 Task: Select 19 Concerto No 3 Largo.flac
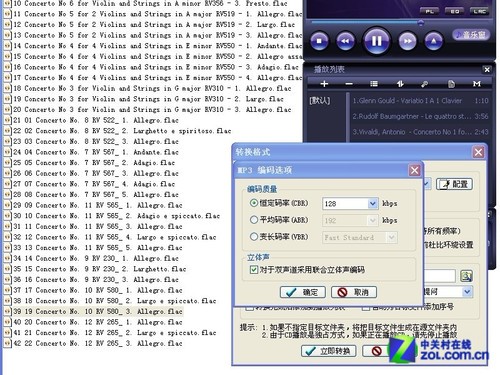click(x=149, y=99)
